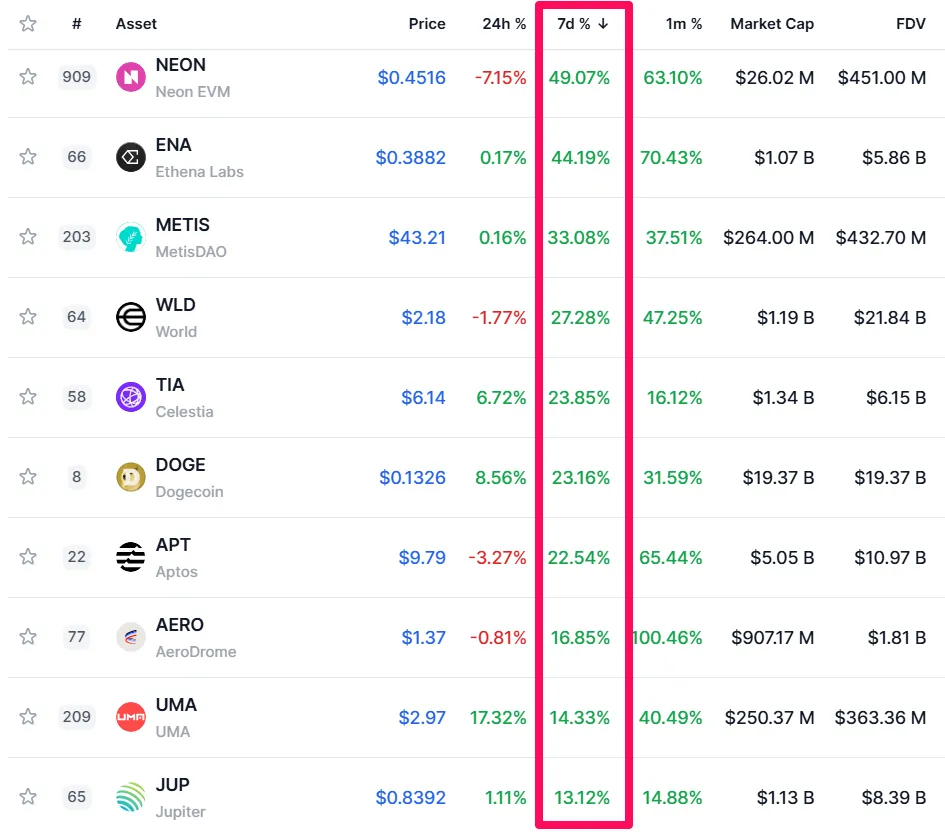Sort by the Price column header

click(x=427, y=24)
